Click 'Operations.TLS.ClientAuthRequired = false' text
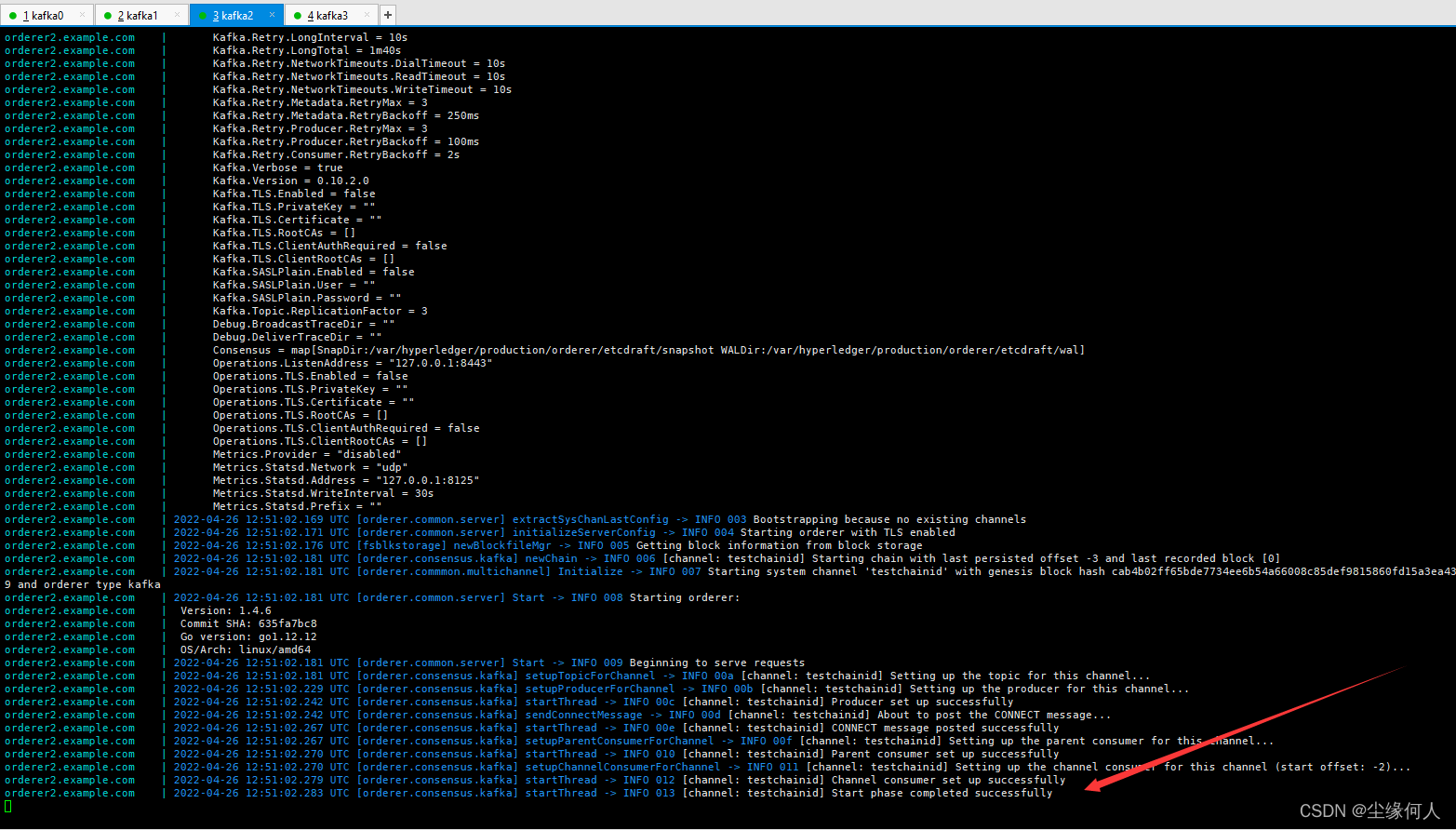The height and width of the screenshot is (830, 1456). click(346, 428)
